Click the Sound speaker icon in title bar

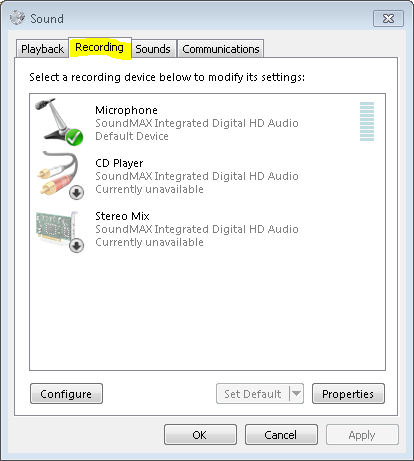tap(17, 18)
